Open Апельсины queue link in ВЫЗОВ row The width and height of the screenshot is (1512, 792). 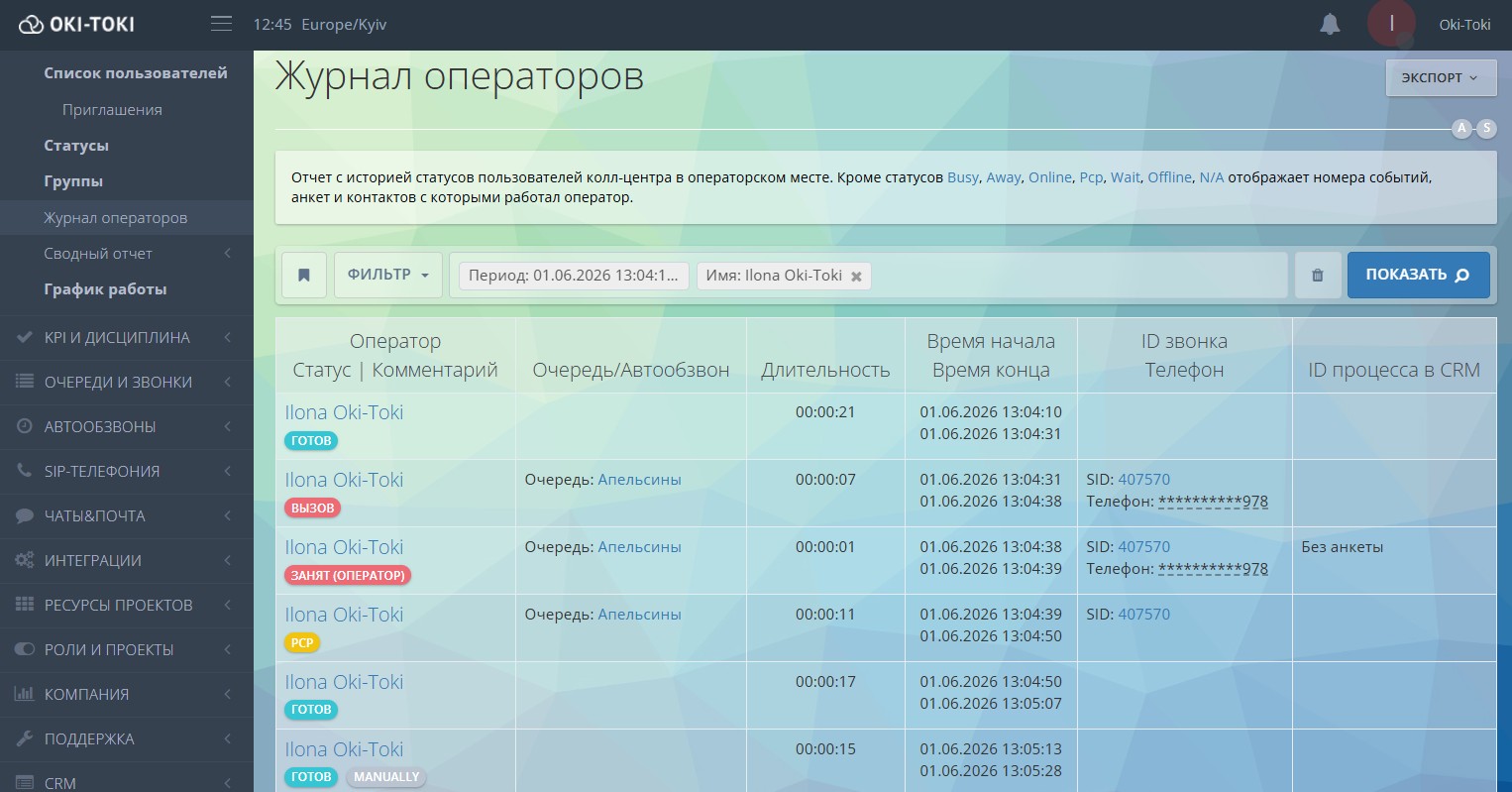tap(639, 480)
